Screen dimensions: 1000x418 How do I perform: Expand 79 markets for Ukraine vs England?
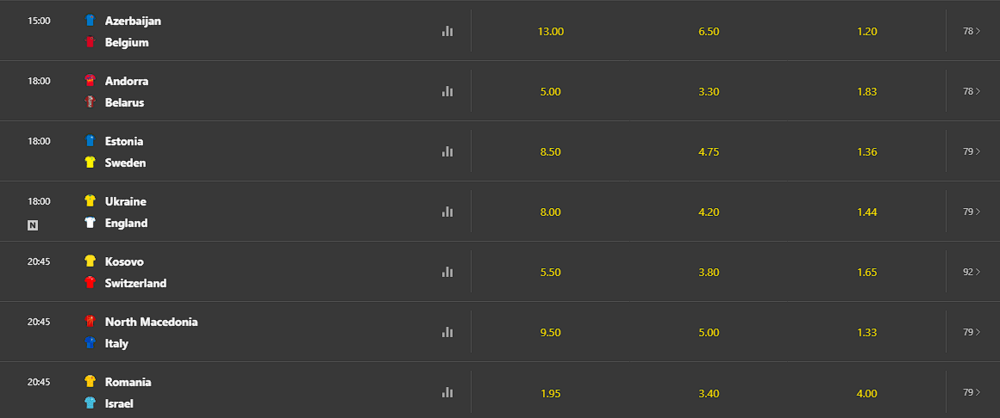coord(972,211)
